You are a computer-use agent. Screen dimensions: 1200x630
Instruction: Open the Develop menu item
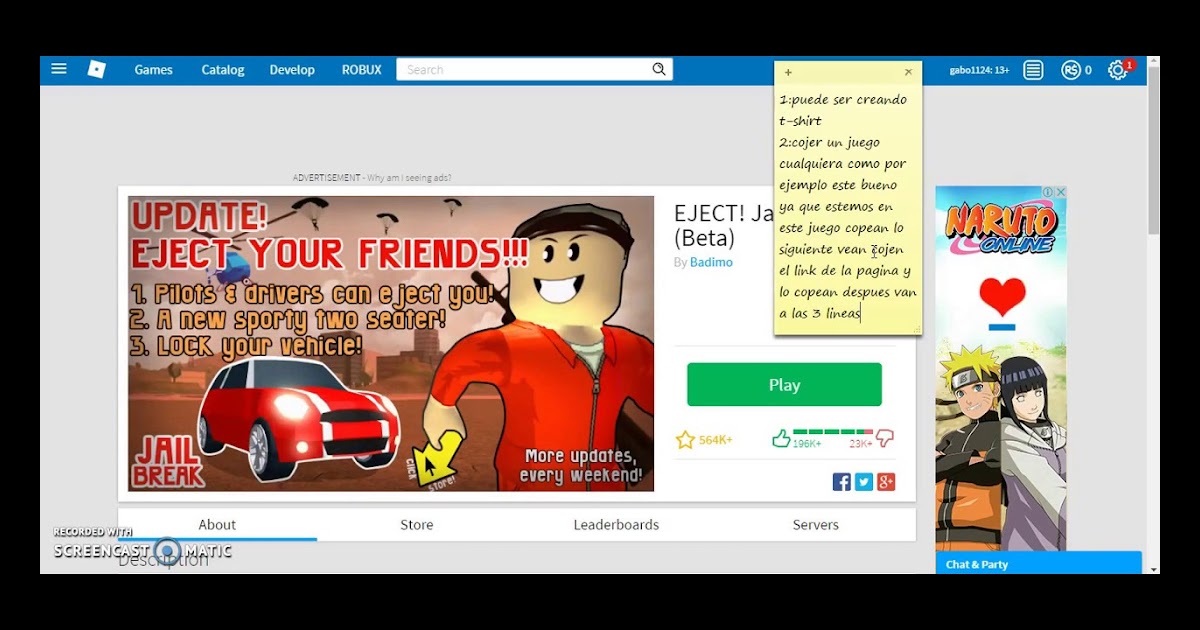tap(292, 70)
